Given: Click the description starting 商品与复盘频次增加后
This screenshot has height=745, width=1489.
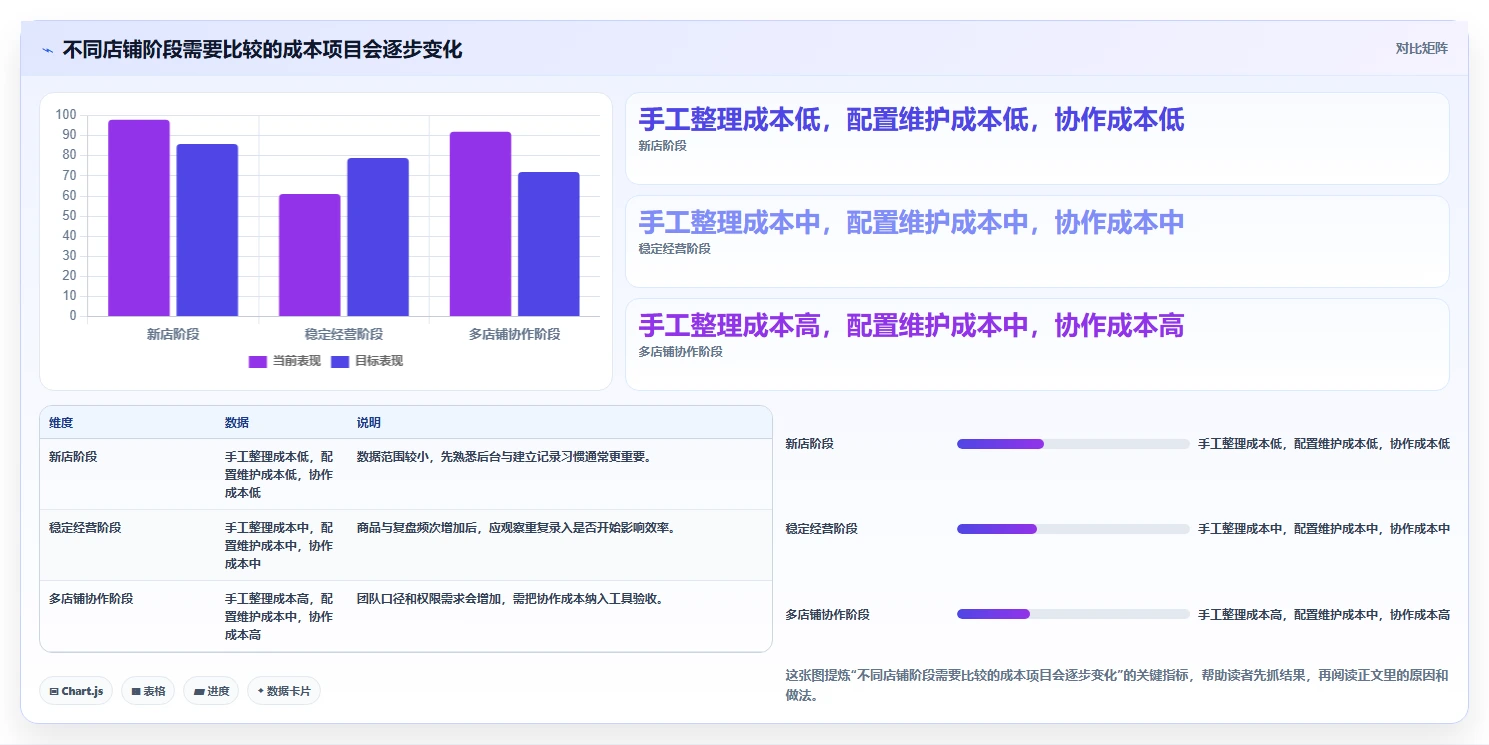Looking at the screenshot, I should 517,528.
